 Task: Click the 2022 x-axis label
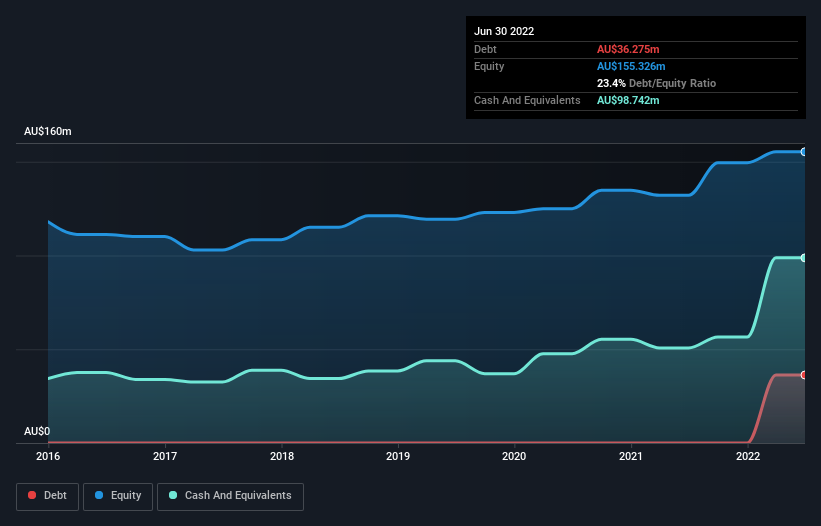[748, 456]
